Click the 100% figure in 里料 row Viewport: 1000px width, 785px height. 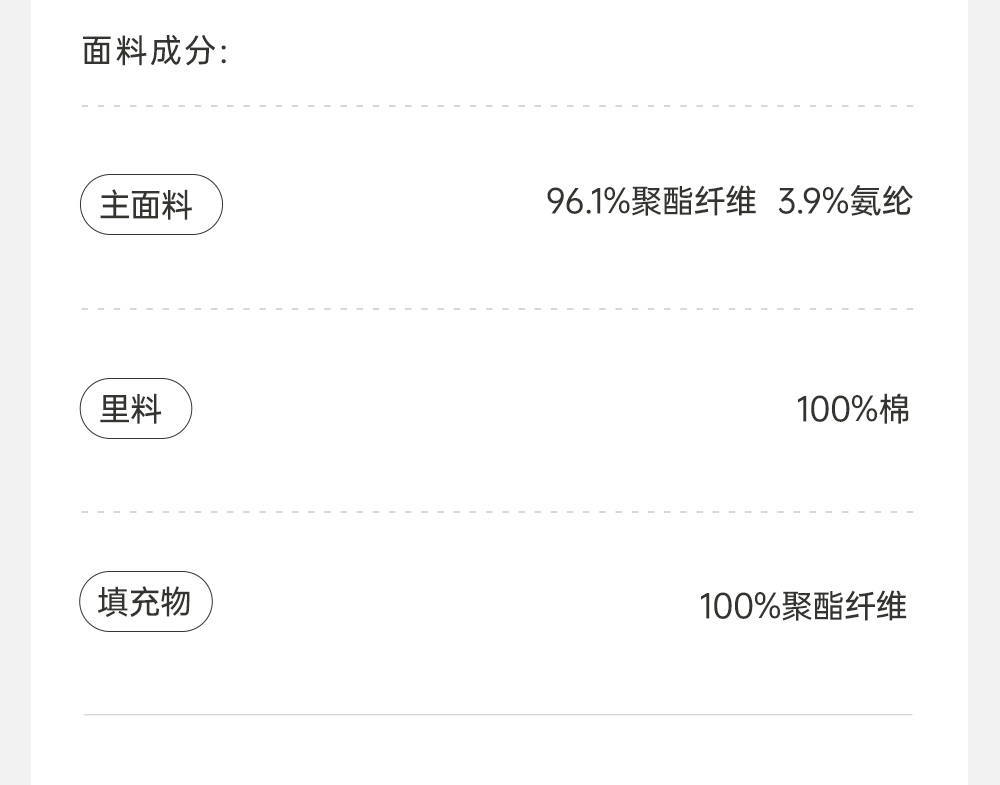(837, 409)
